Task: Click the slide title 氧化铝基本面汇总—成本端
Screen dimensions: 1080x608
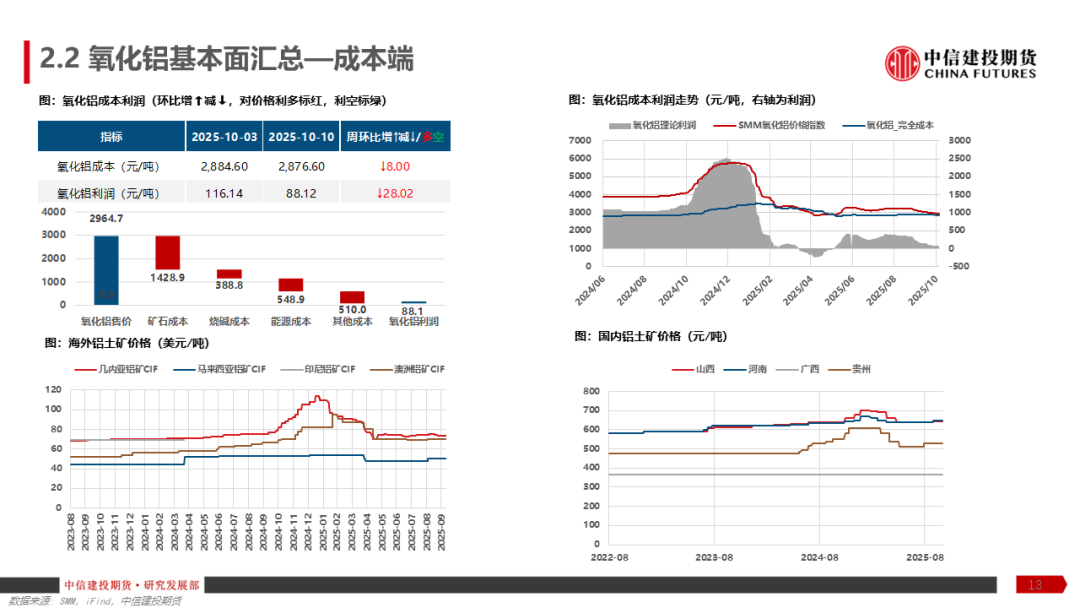Action: 227,59
